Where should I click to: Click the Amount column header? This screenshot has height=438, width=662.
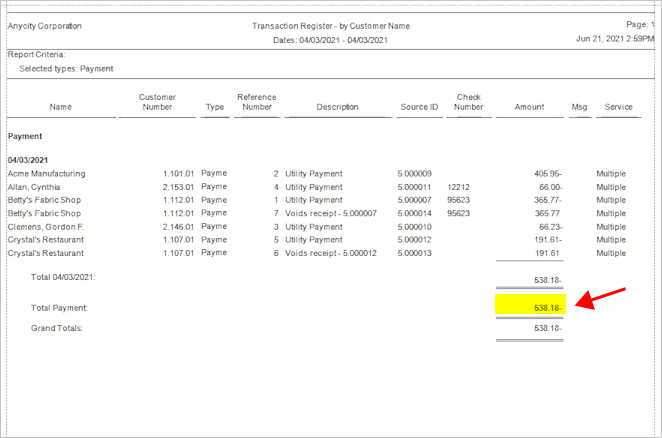click(x=529, y=107)
